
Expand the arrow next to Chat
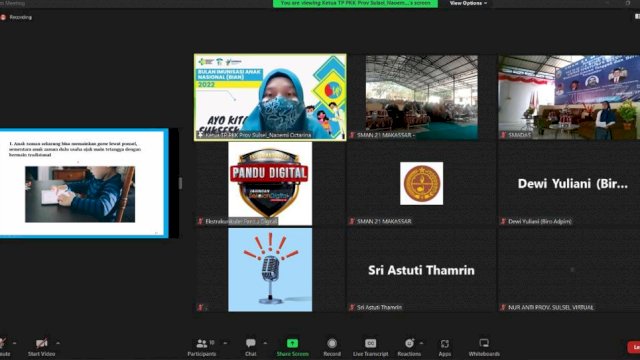[x=265, y=343]
